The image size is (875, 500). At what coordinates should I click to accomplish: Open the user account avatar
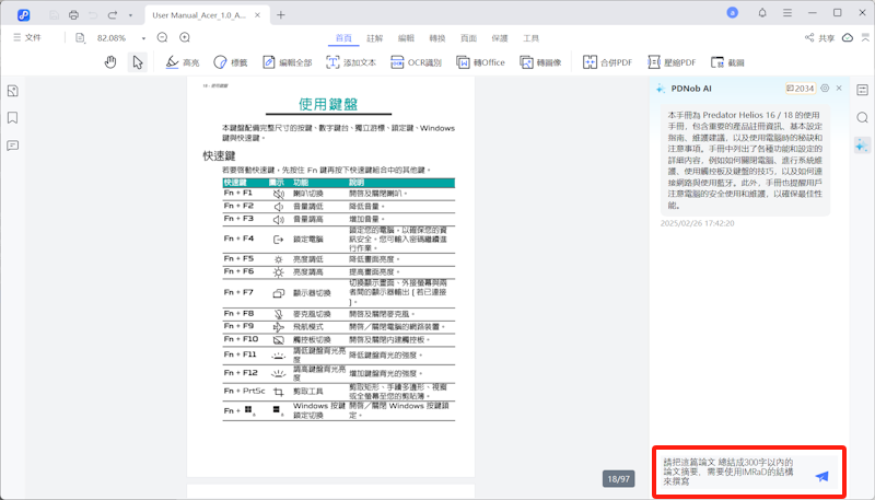click(732, 13)
